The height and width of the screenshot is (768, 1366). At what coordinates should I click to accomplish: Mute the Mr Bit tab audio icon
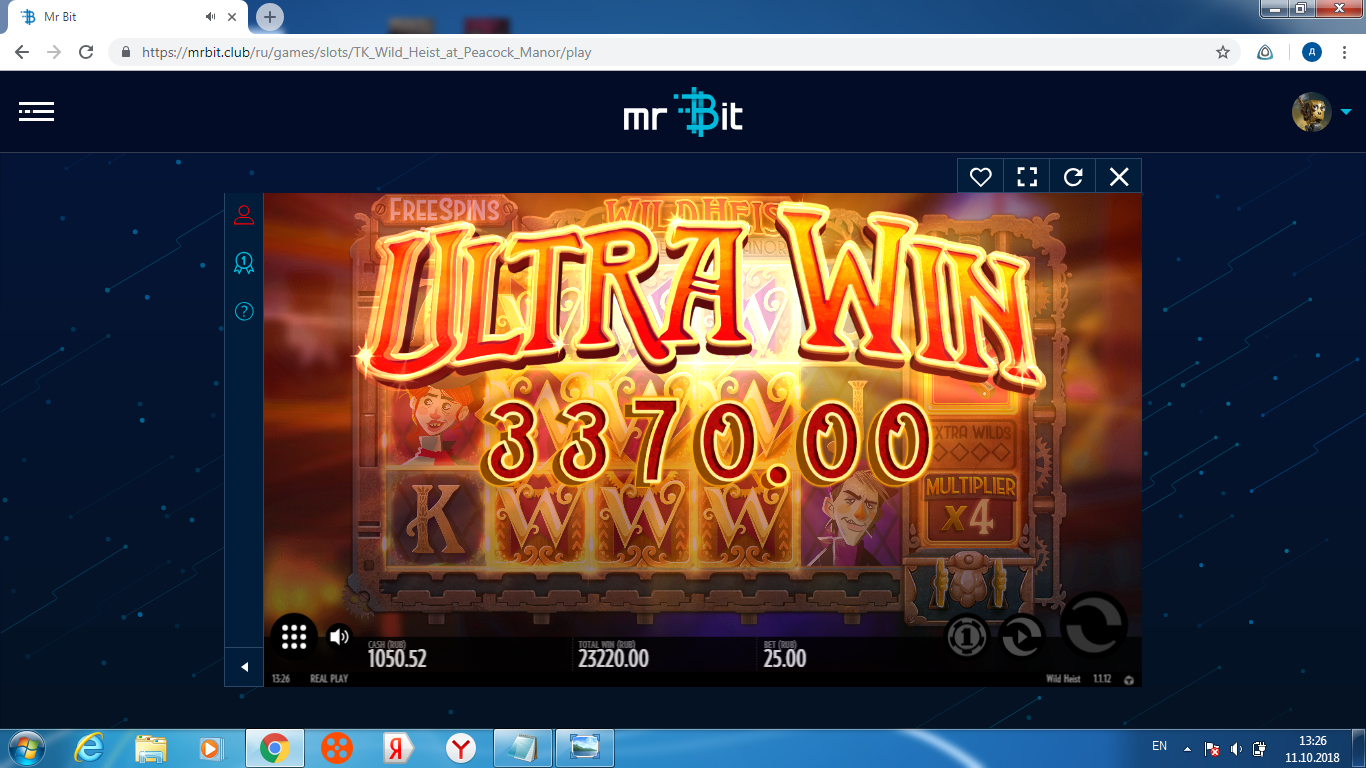[211, 17]
